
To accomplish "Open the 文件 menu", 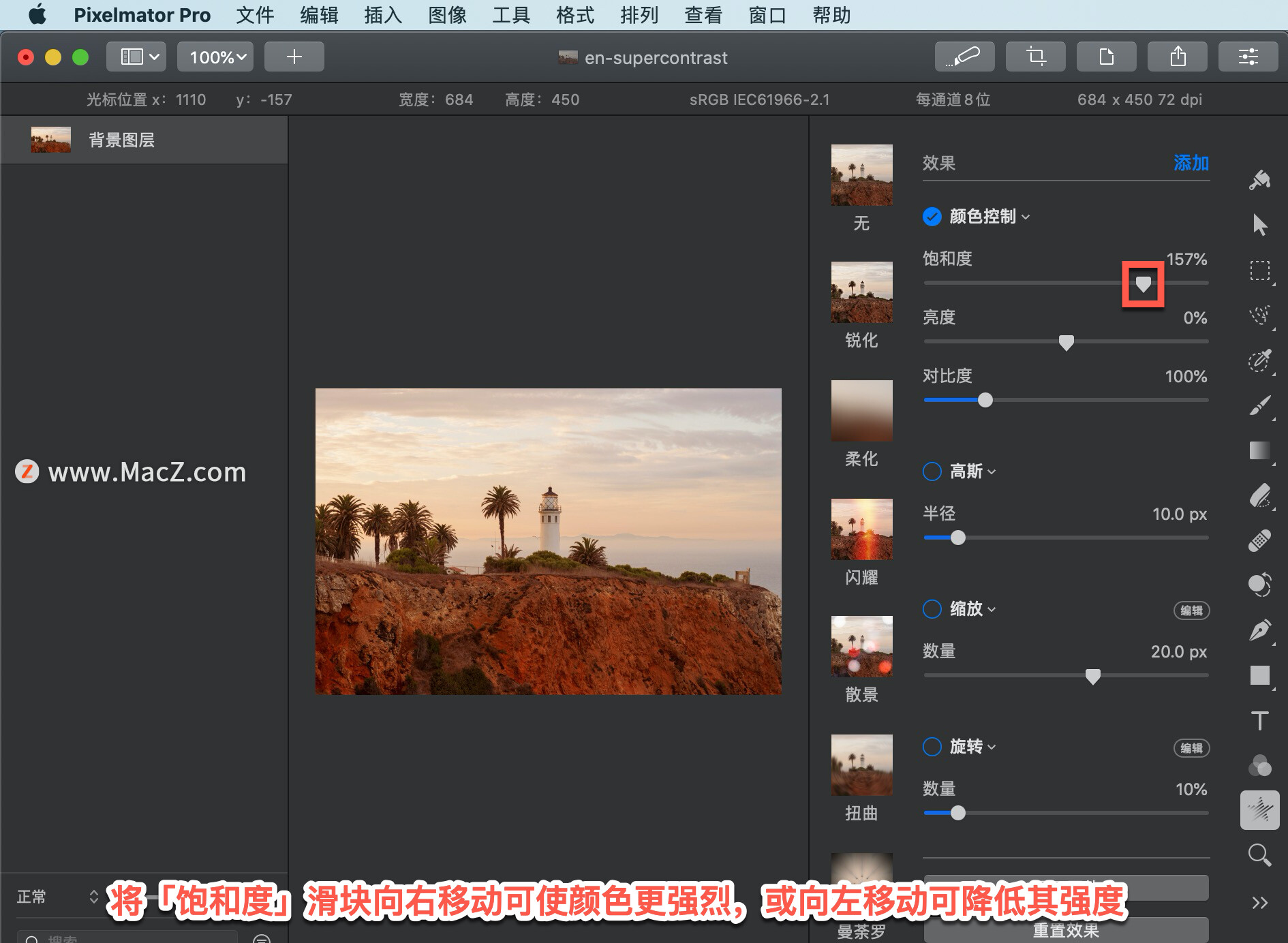I will (x=255, y=14).
